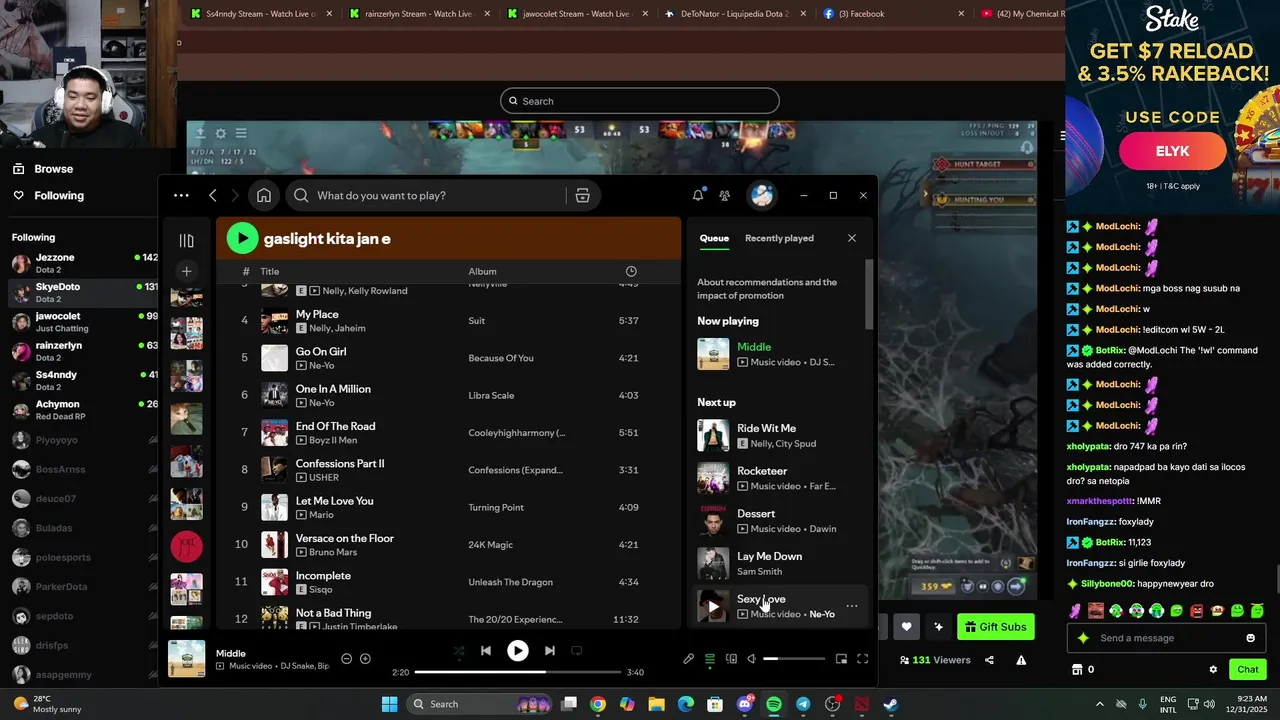Open the Spotify mini player
The image size is (1280, 720).
coord(841,659)
